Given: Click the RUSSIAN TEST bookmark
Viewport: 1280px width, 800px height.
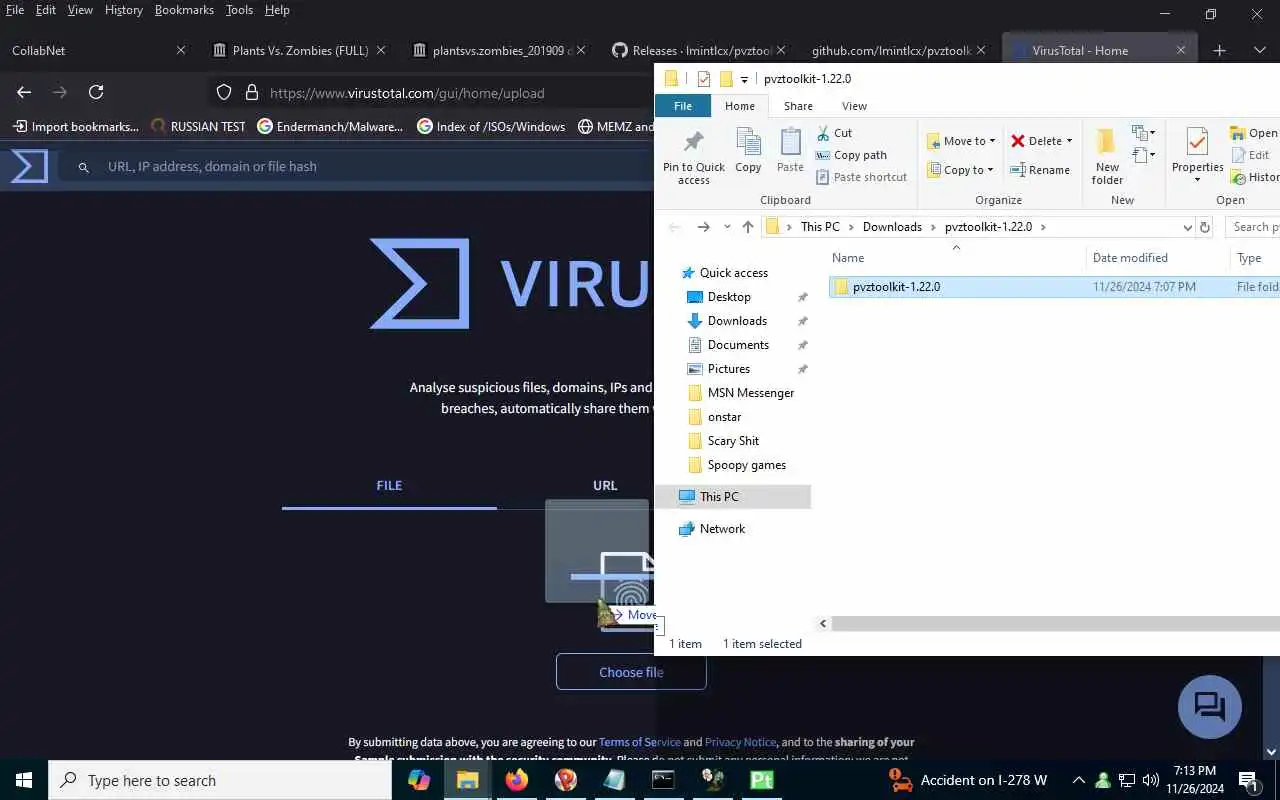Looking at the screenshot, I should tap(198, 127).
